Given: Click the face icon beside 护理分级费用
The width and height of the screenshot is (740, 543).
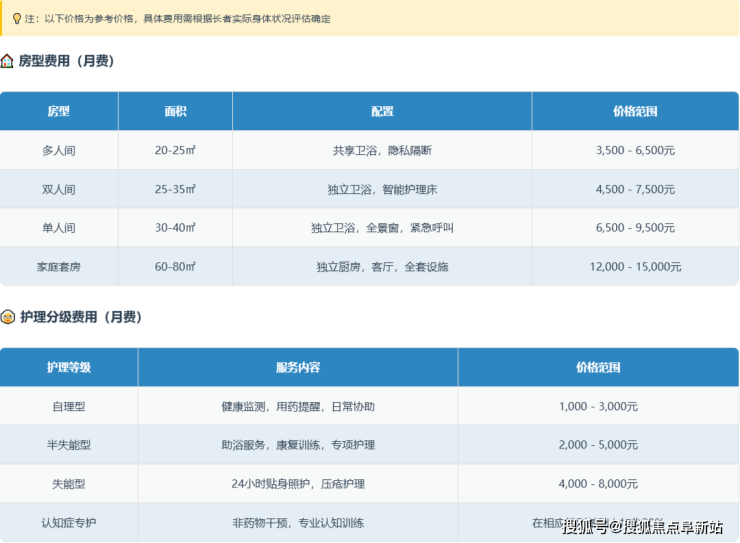Looking at the screenshot, I should pyautogui.click(x=8, y=317).
